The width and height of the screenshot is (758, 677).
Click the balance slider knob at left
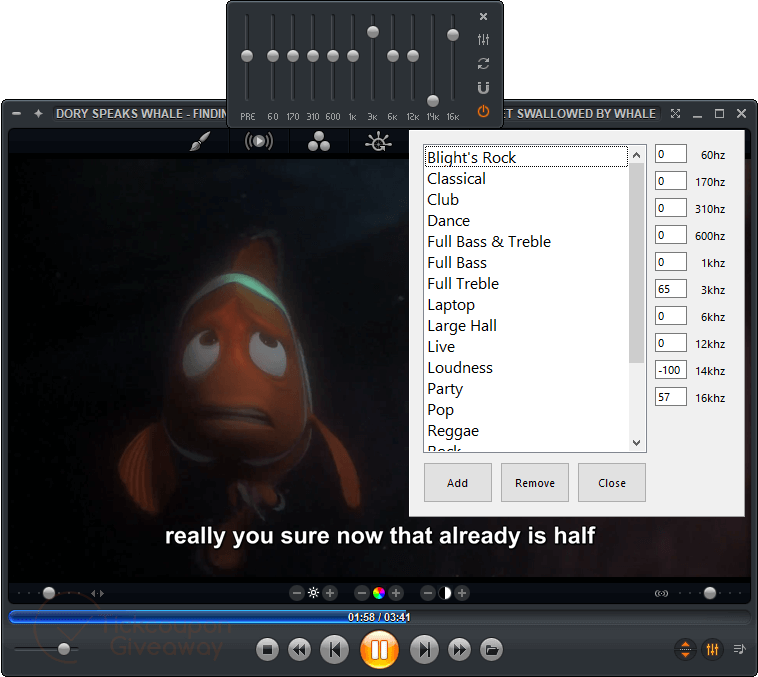49,593
